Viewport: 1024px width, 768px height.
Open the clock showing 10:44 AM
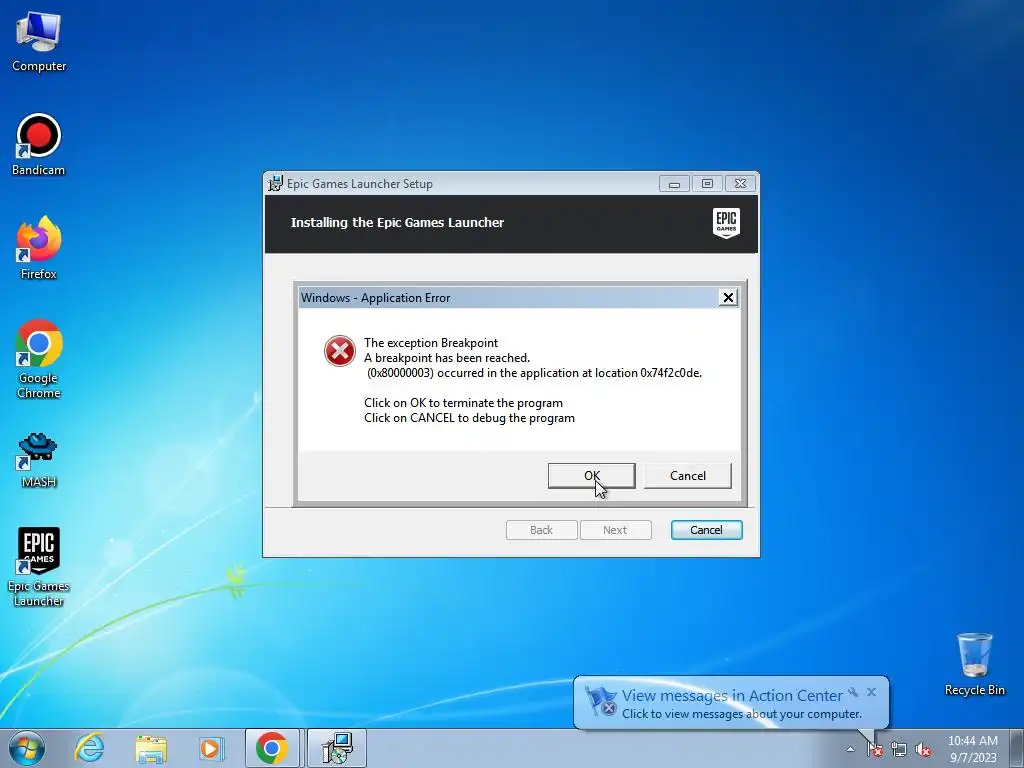tap(972, 741)
